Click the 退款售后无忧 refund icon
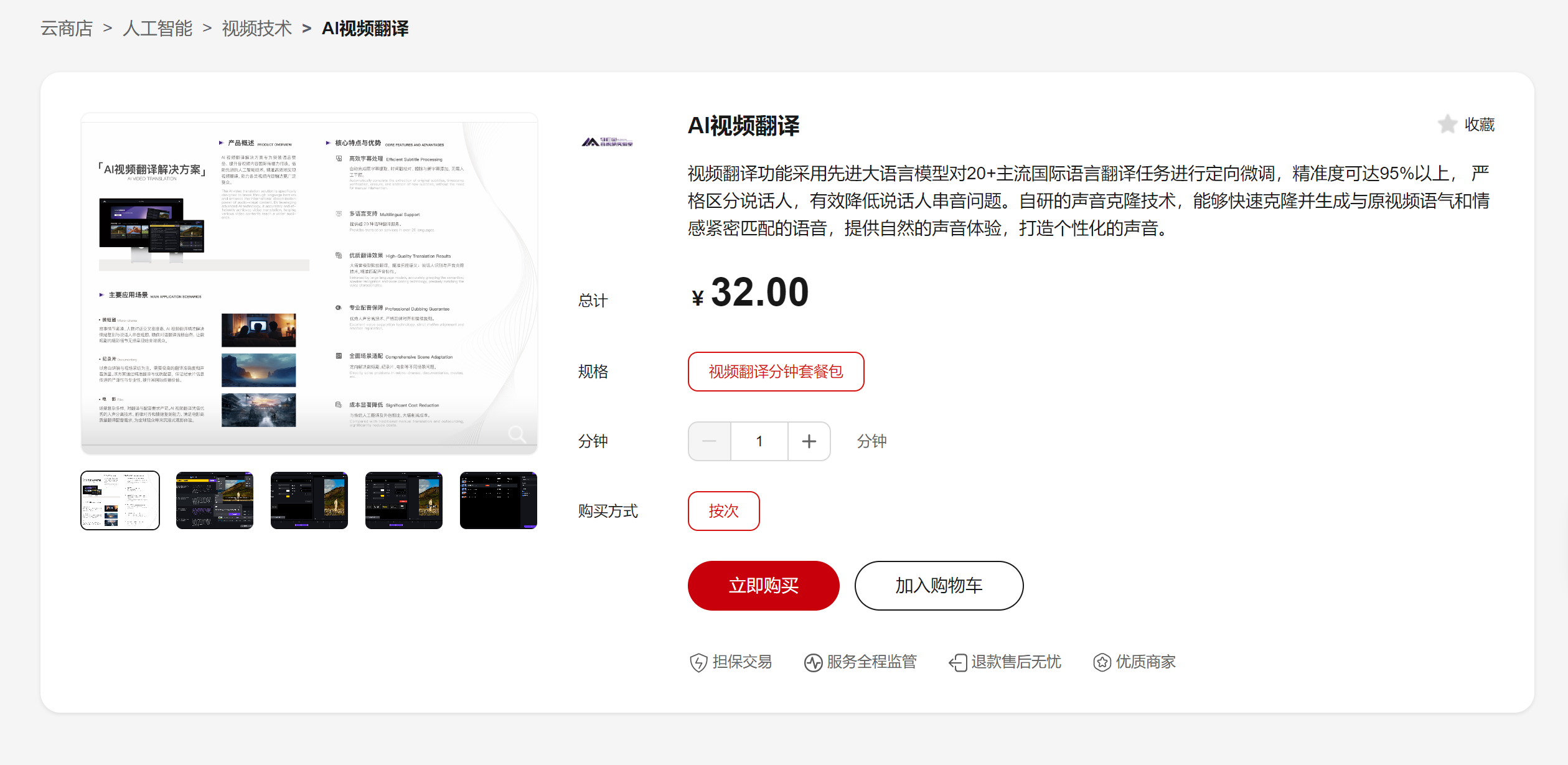The width and height of the screenshot is (1568, 765). 957,662
